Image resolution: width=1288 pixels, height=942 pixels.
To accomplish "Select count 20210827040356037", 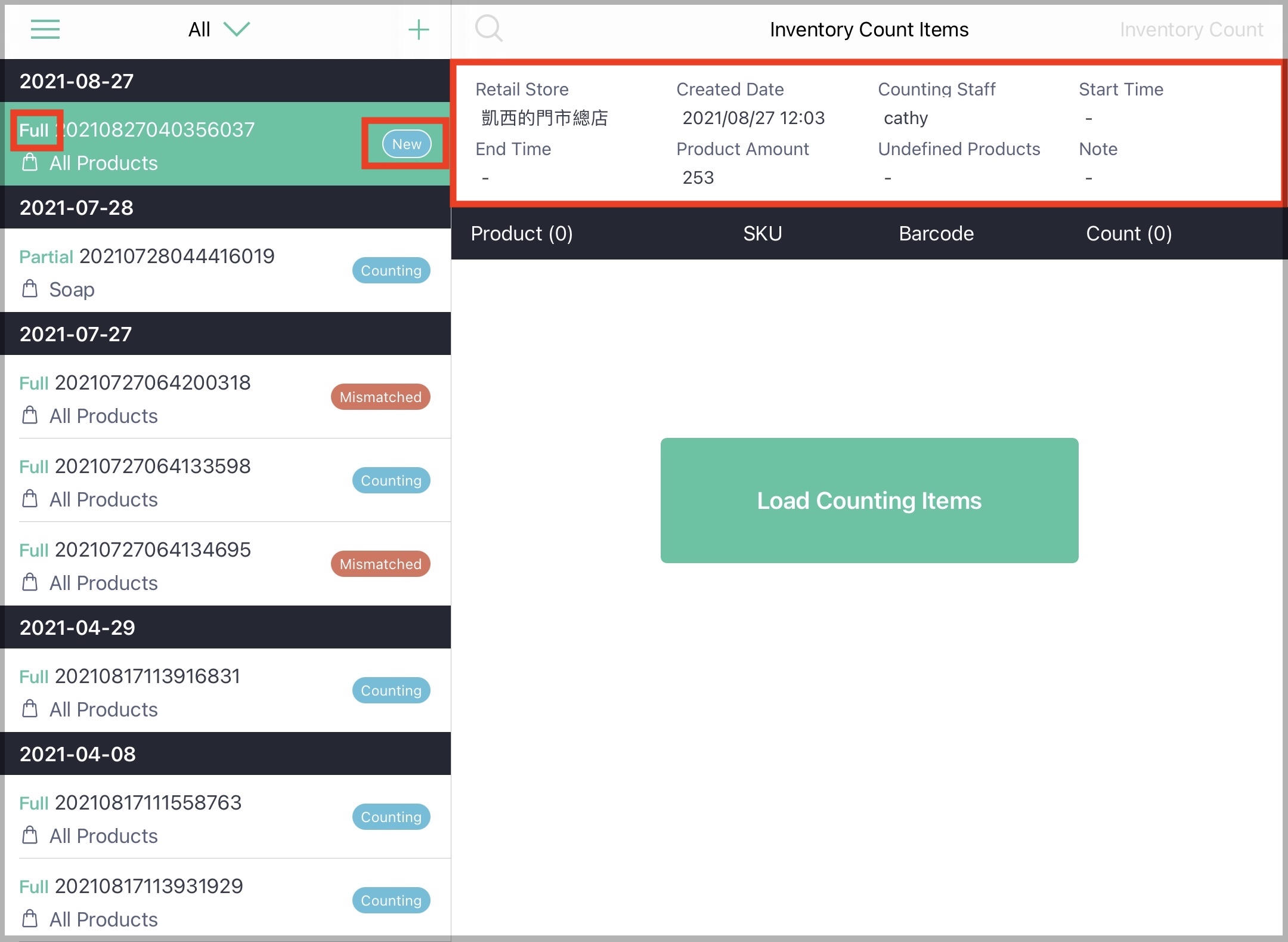I will pos(227,144).
